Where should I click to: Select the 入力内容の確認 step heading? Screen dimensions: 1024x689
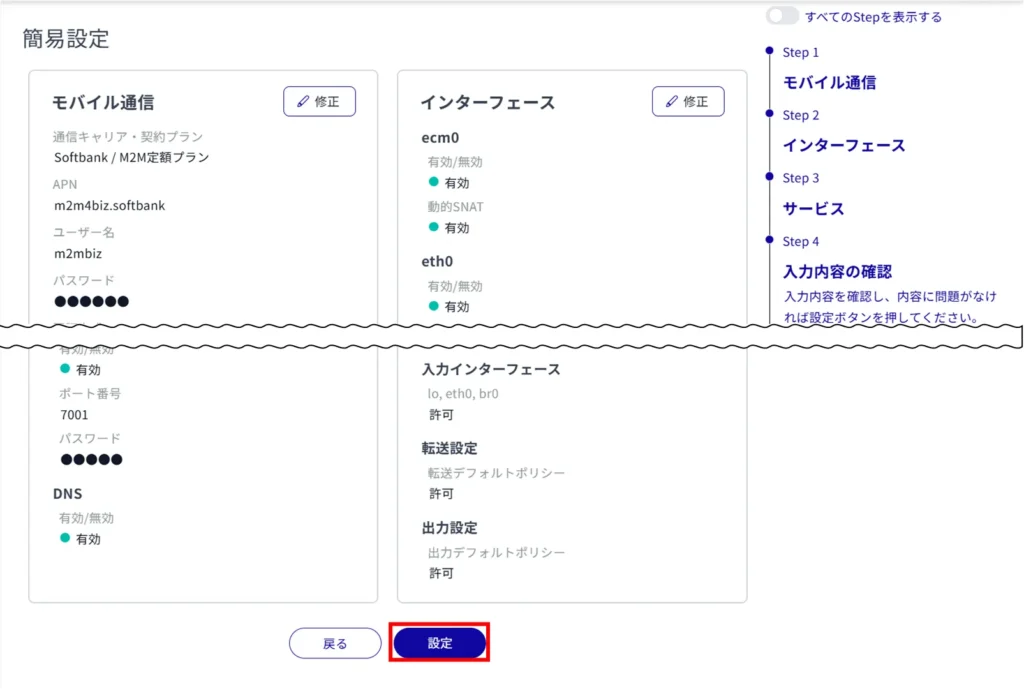click(836, 272)
